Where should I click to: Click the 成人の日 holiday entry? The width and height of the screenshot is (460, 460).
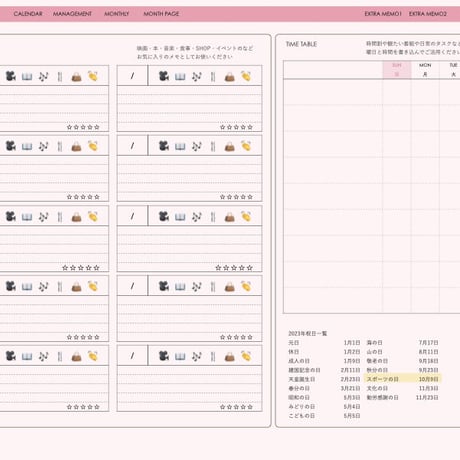299,361
